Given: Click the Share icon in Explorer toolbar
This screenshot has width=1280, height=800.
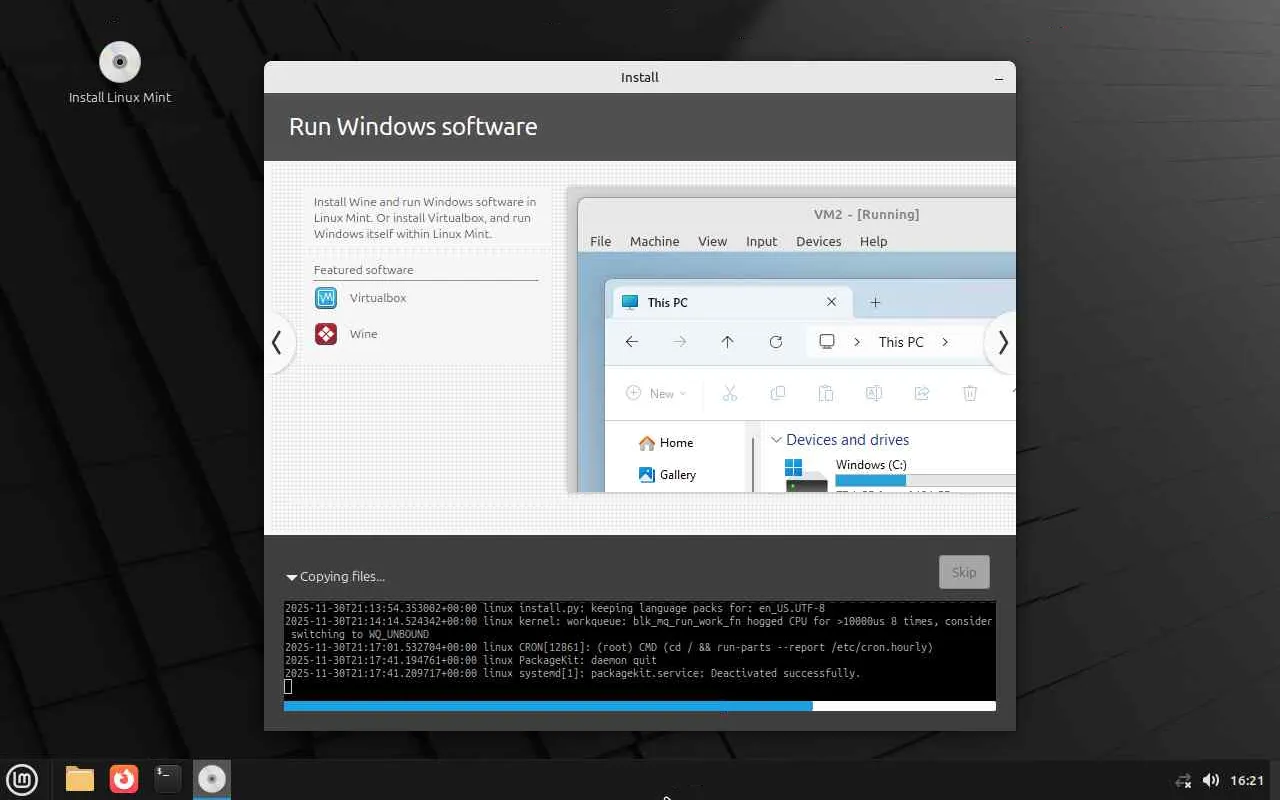Looking at the screenshot, I should tap(922, 394).
